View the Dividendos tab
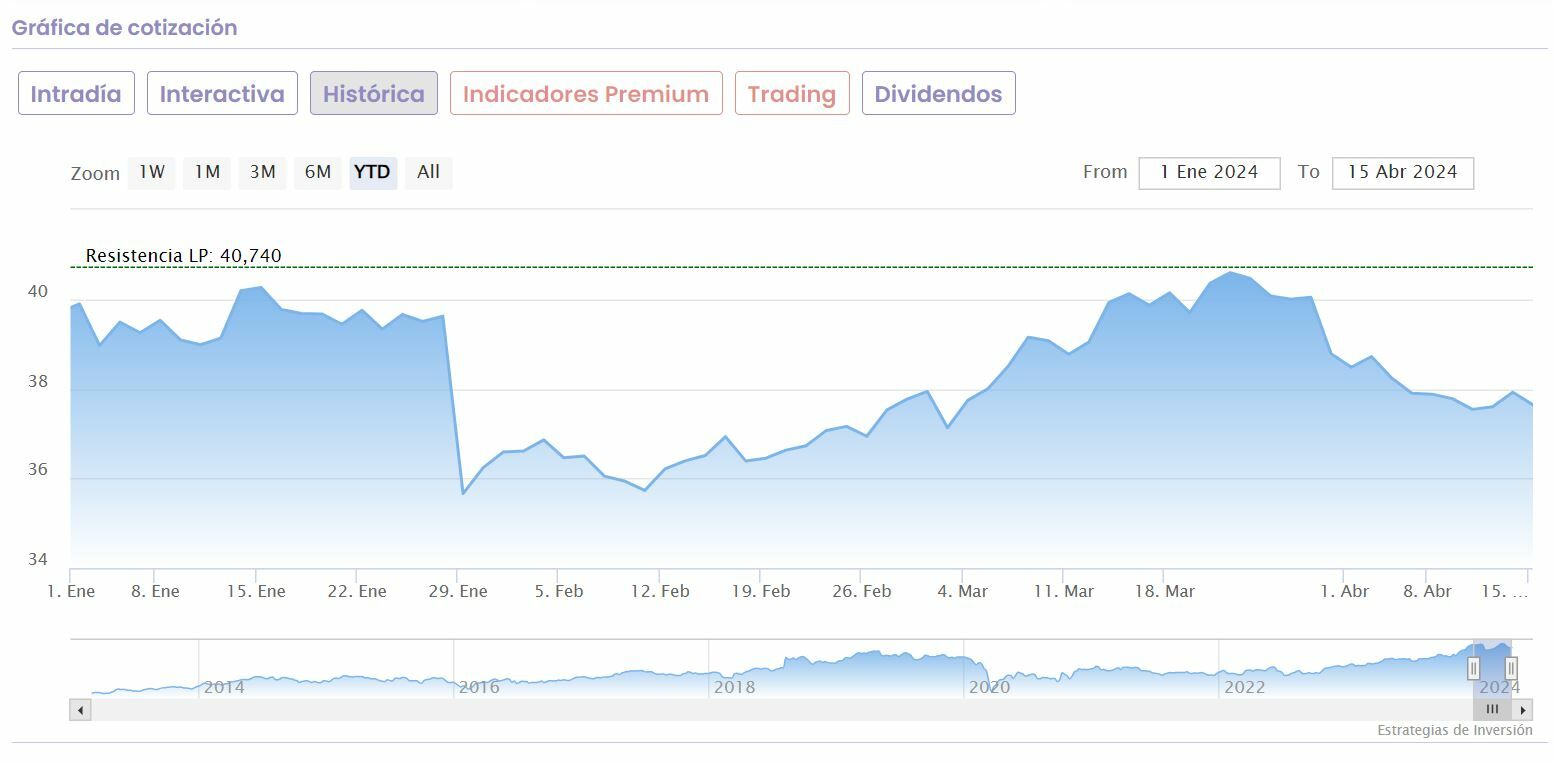Viewport: 1554px width, 763px height. click(938, 94)
